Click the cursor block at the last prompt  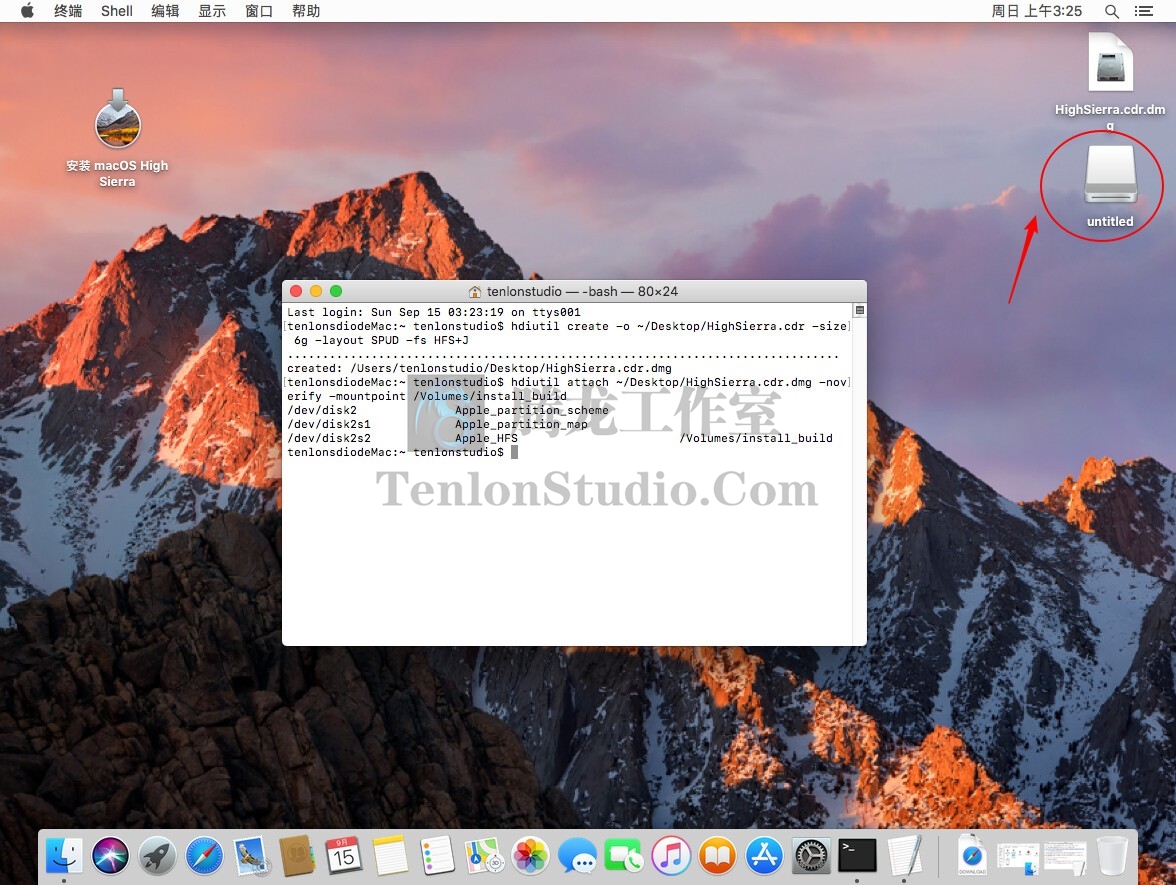(x=514, y=452)
